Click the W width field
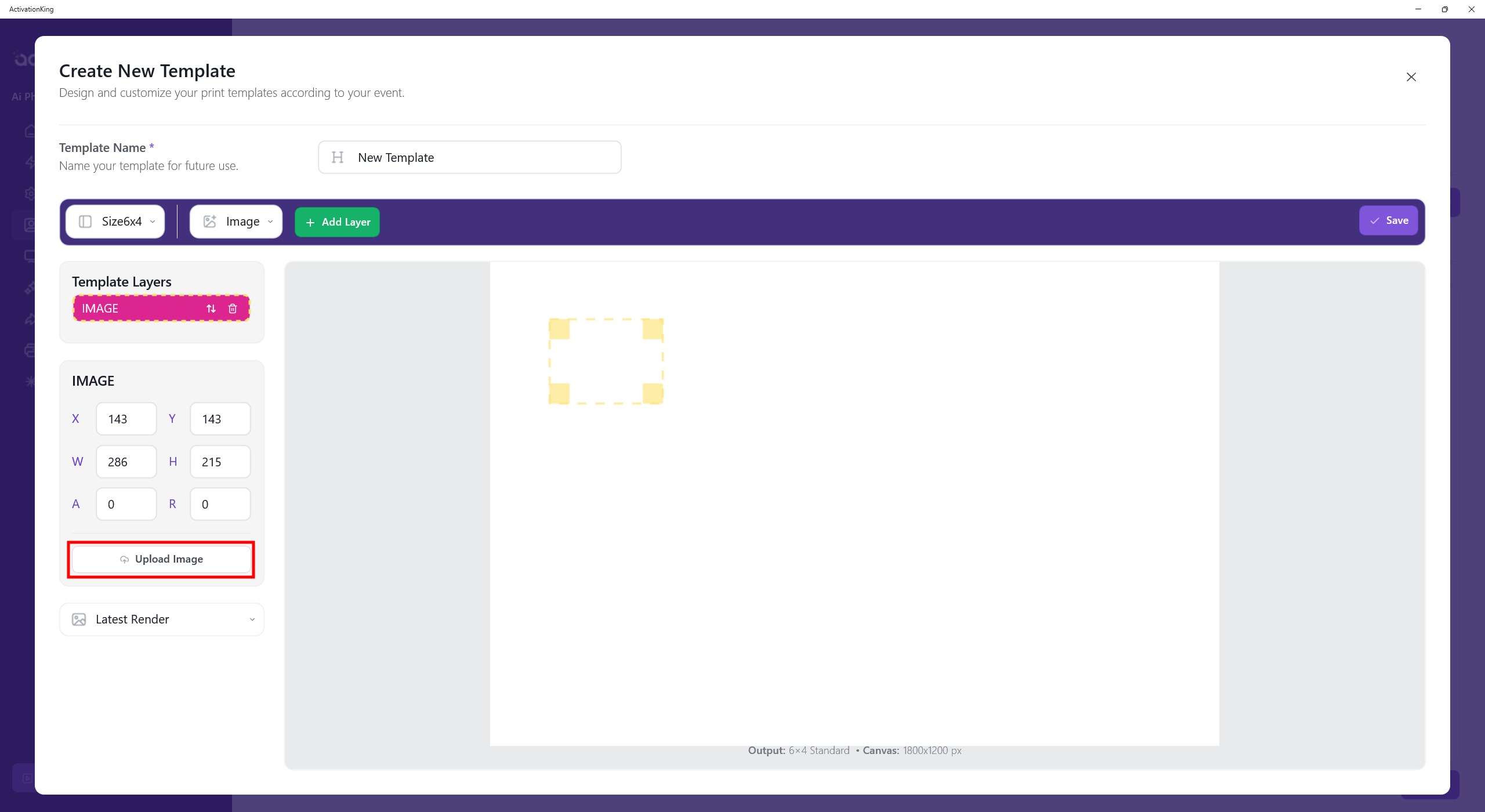The height and width of the screenshot is (812, 1485). (x=126, y=462)
